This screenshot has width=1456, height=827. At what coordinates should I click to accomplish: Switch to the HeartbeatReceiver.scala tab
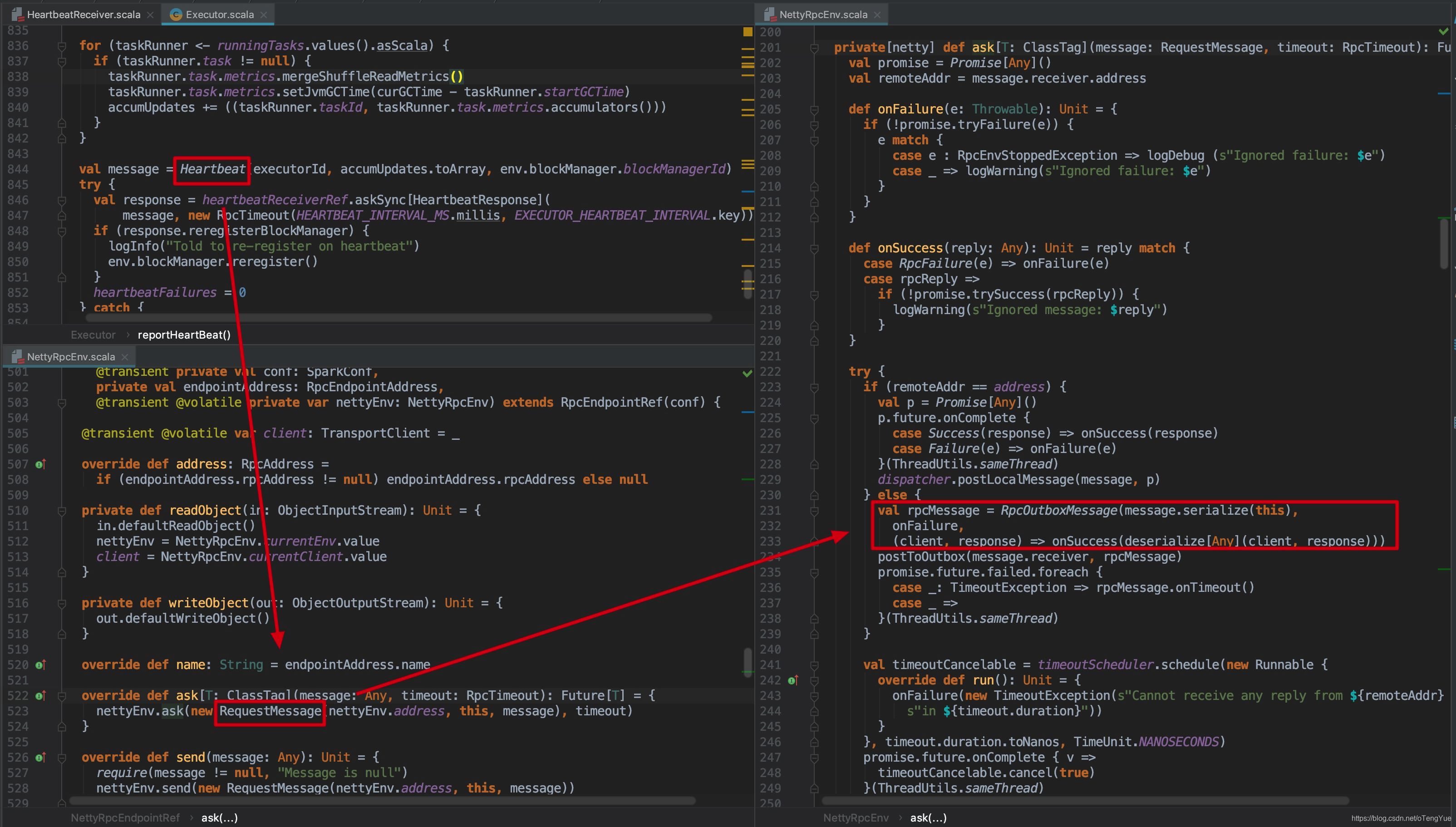pos(84,15)
